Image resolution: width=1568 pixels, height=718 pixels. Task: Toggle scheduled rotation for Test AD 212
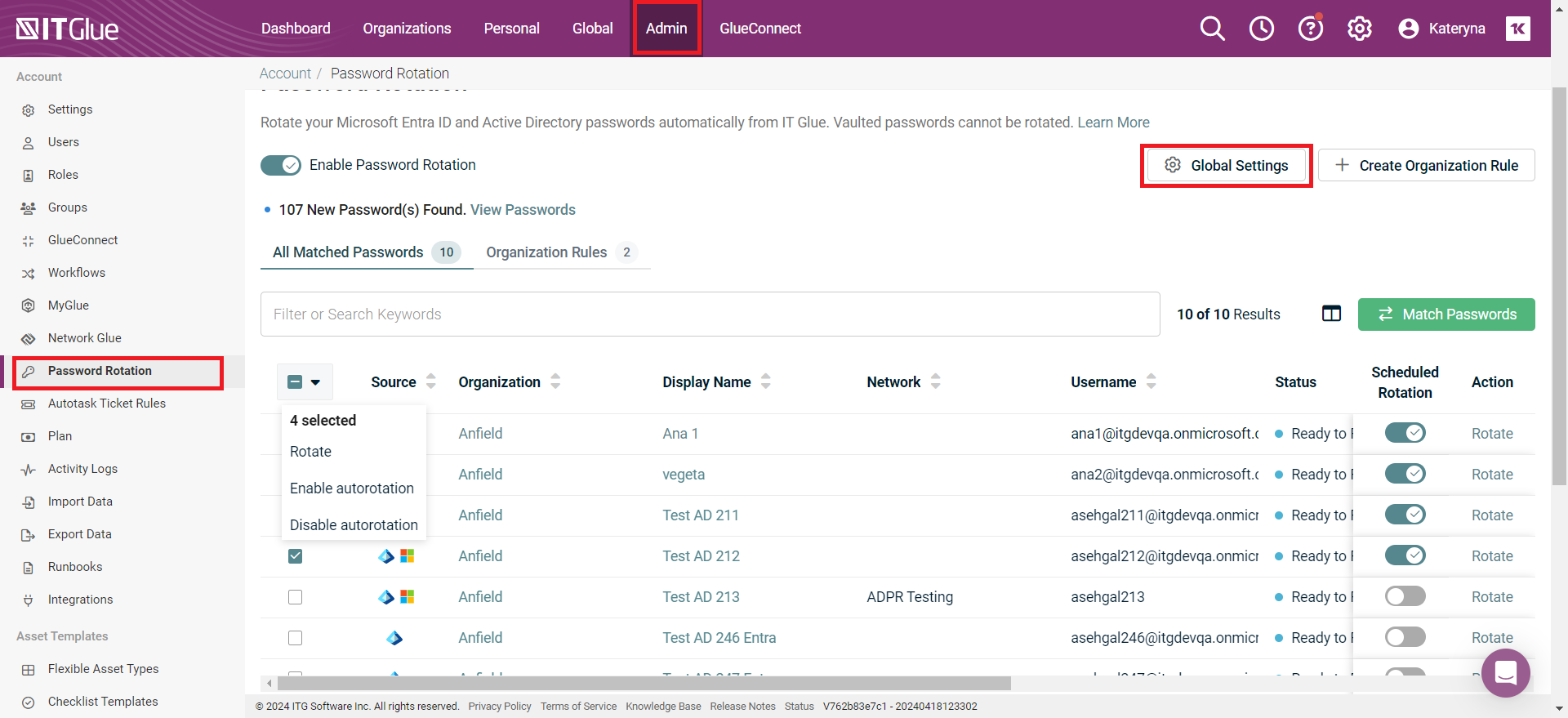coord(1405,555)
